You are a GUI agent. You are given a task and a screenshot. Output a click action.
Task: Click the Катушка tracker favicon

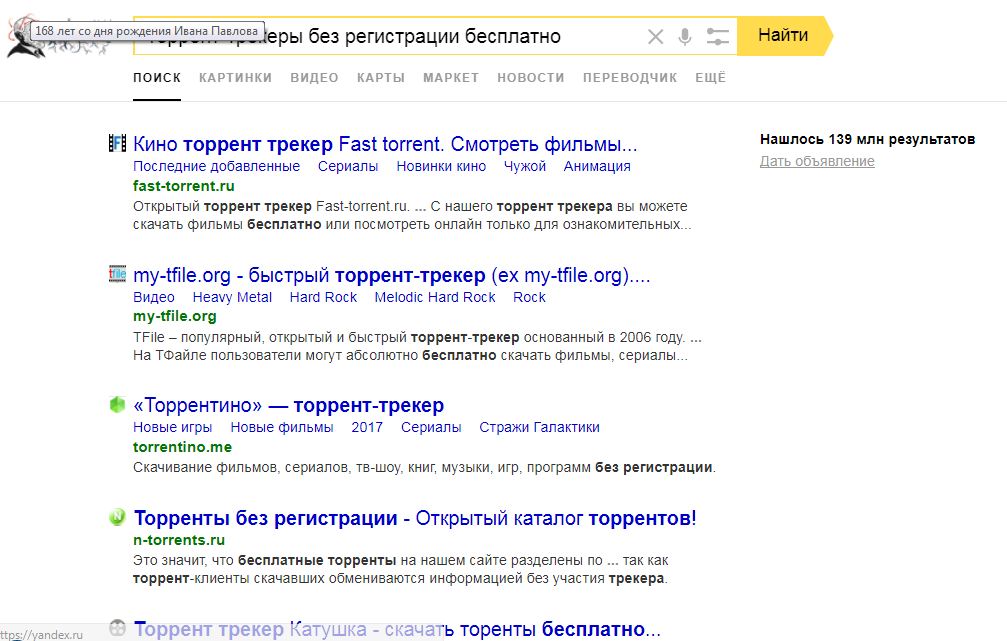tap(117, 627)
